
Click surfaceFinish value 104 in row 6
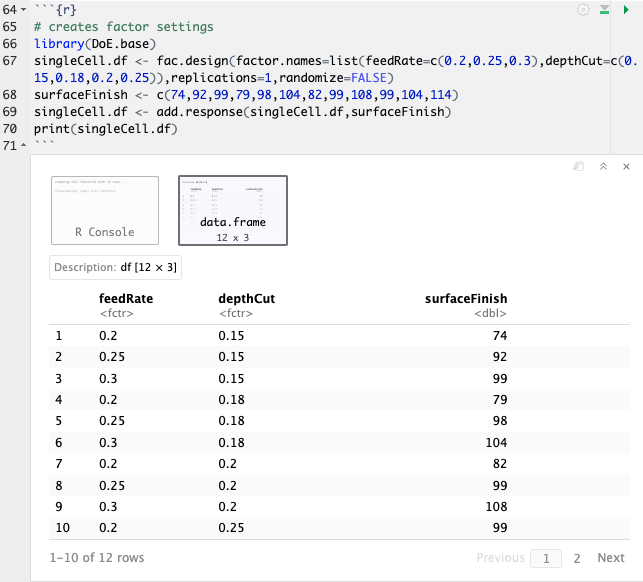coord(496,443)
